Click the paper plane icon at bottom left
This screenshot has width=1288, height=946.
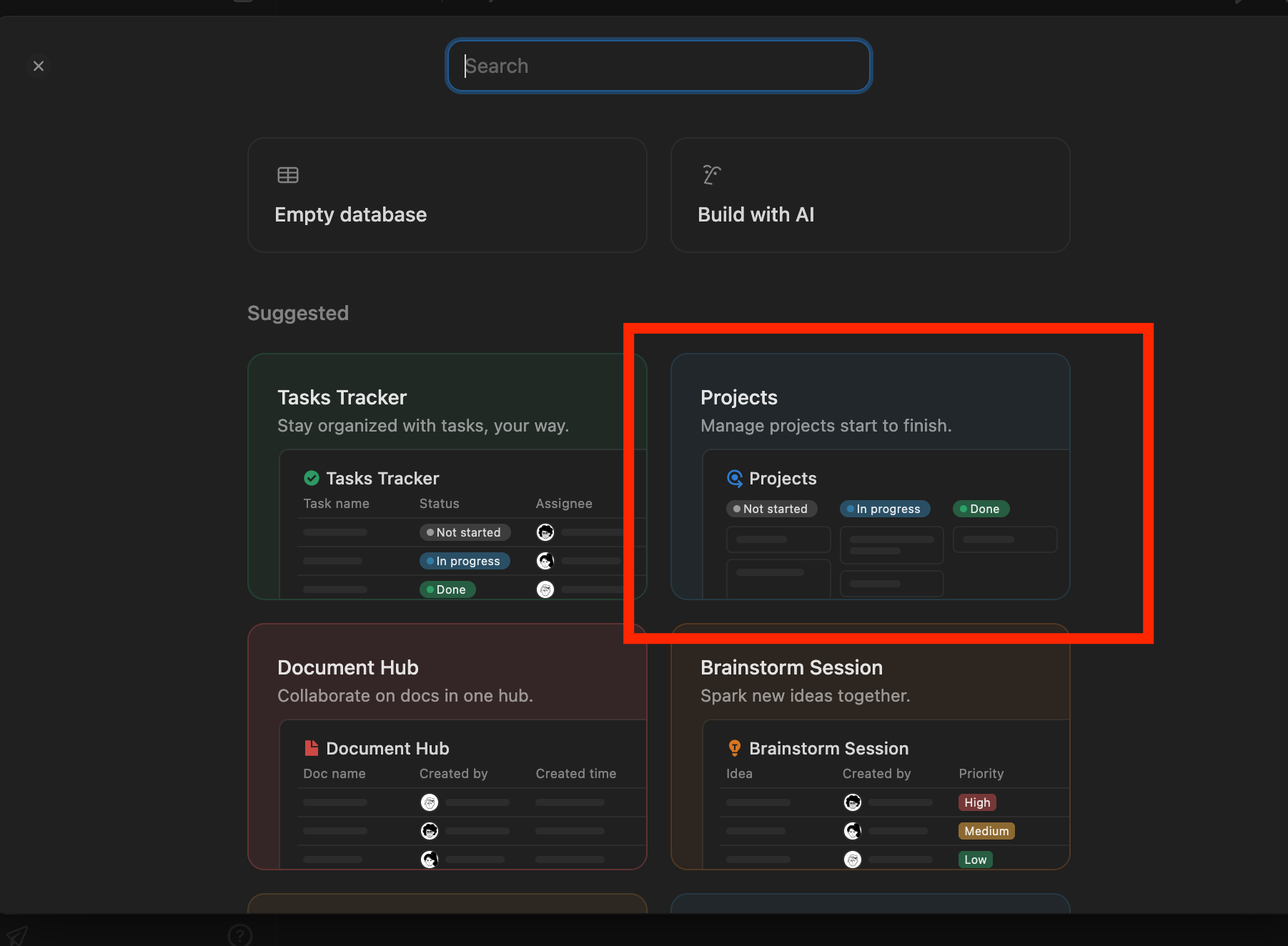click(17, 935)
